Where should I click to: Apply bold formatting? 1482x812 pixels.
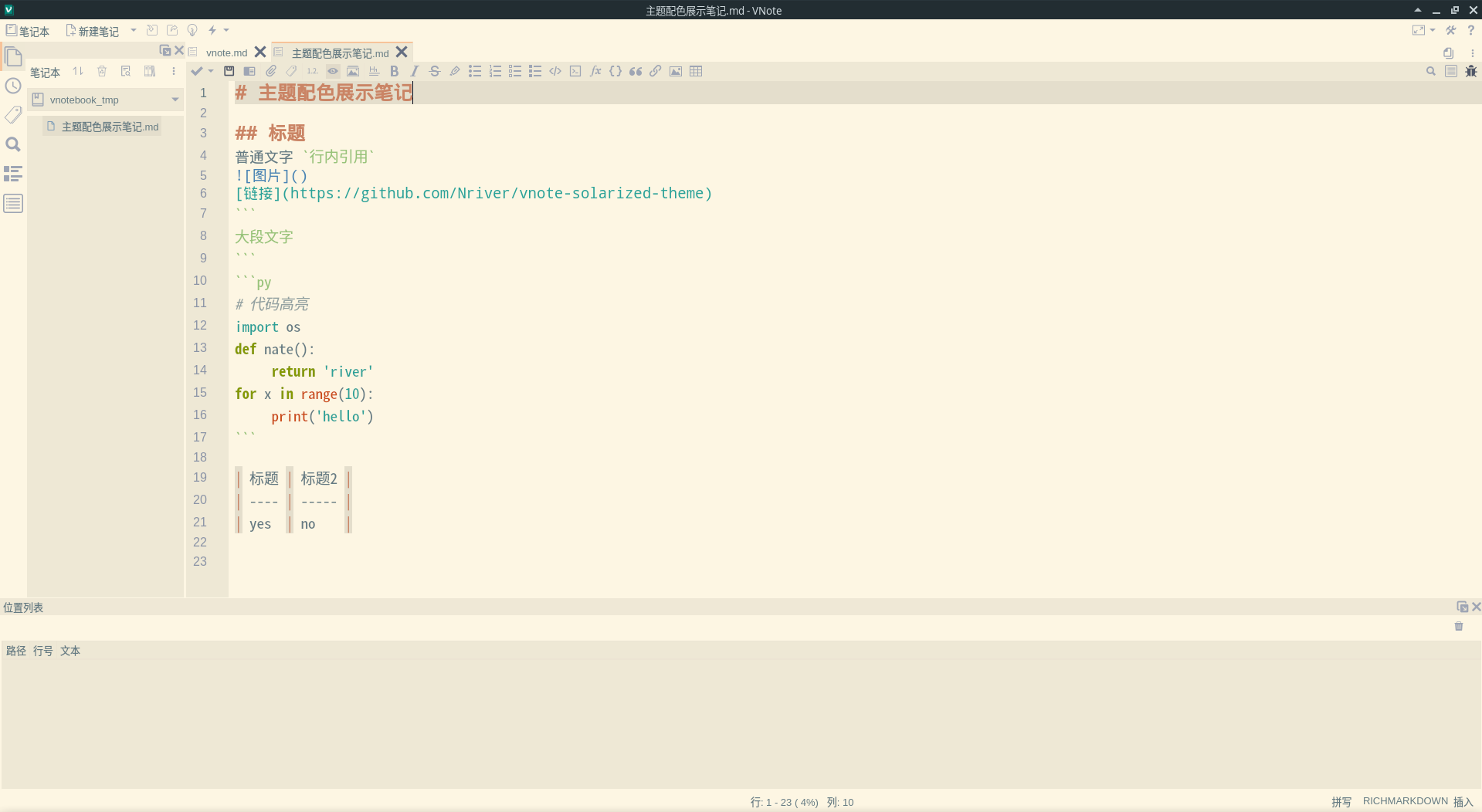395,71
